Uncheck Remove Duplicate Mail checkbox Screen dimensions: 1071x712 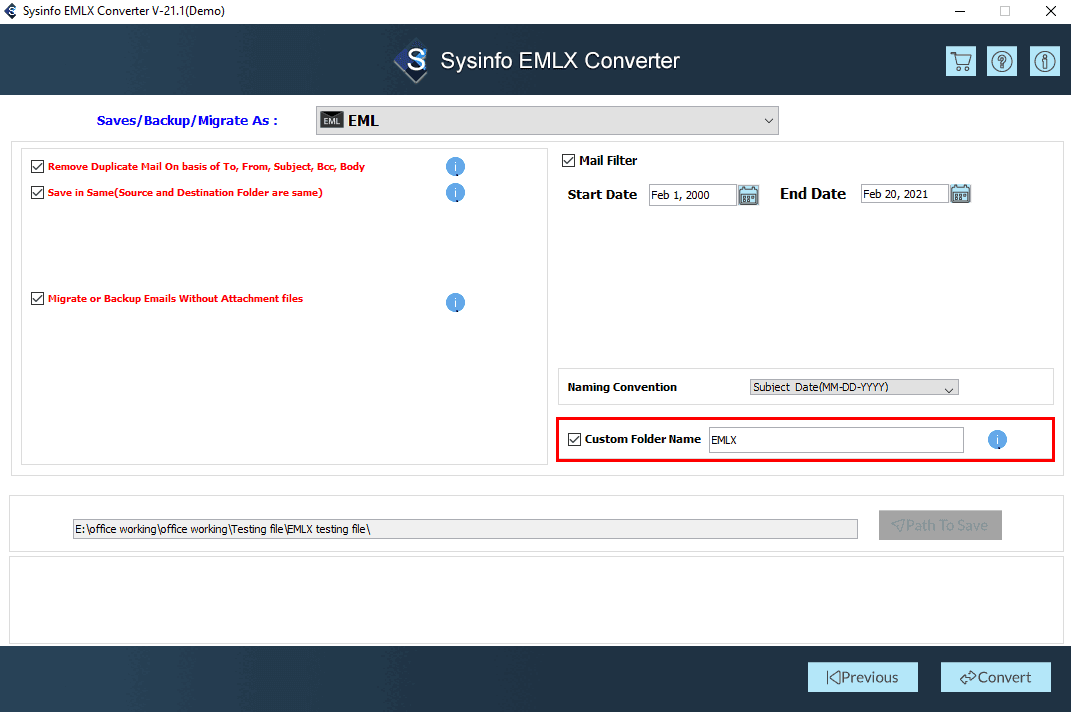click(x=38, y=167)
